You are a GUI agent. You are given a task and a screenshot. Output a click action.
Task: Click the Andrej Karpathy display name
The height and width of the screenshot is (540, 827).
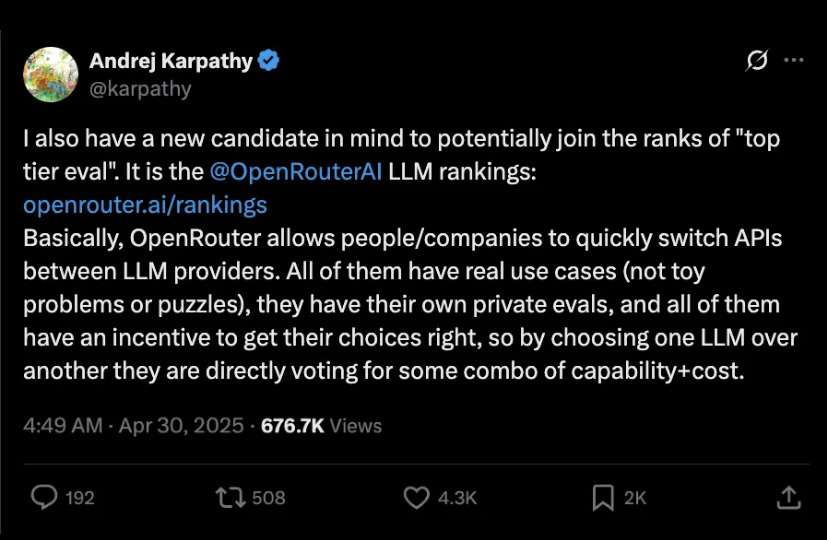[x=171, y=61]
